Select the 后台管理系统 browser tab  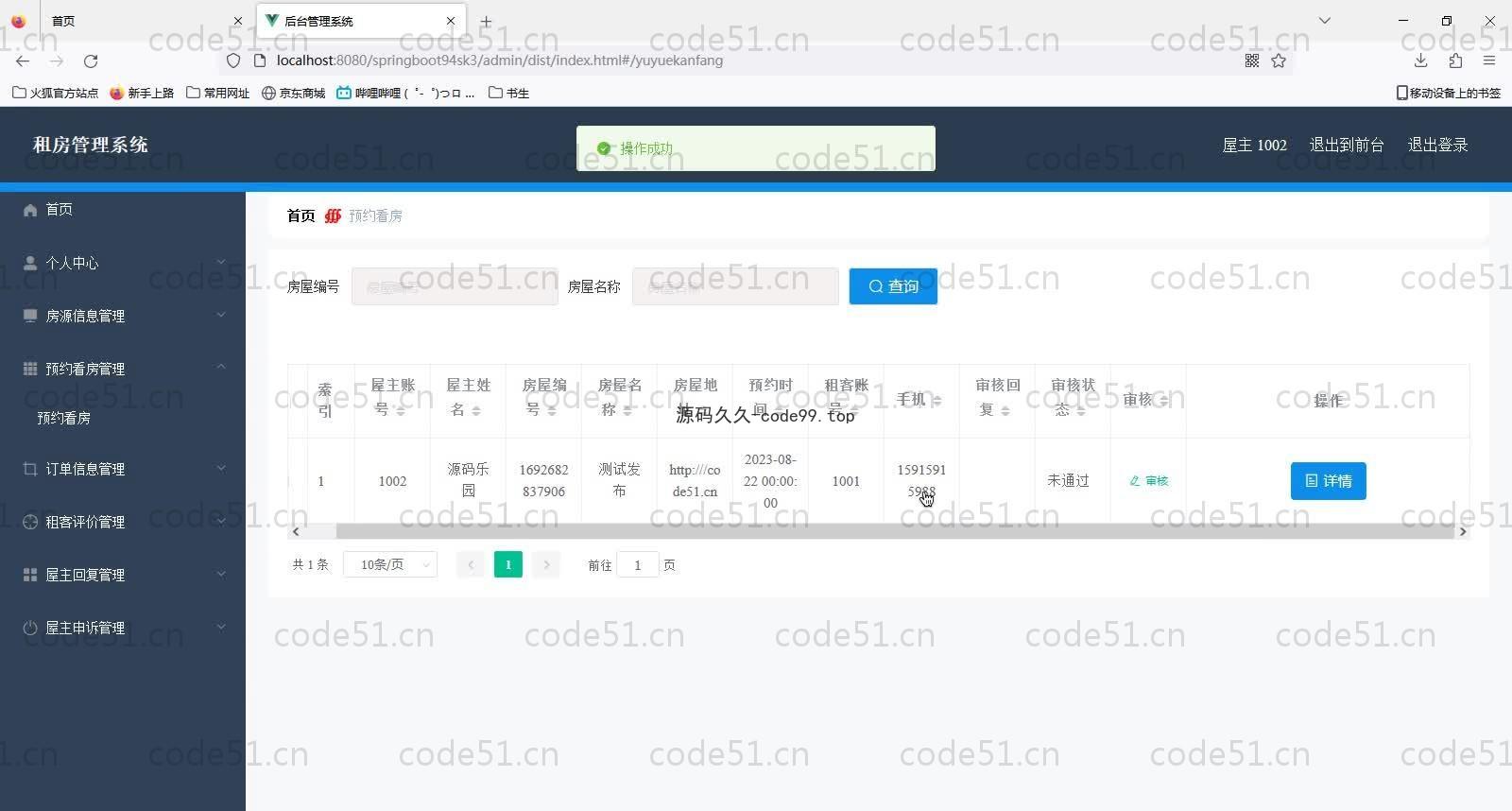click(x=361, y=21)
